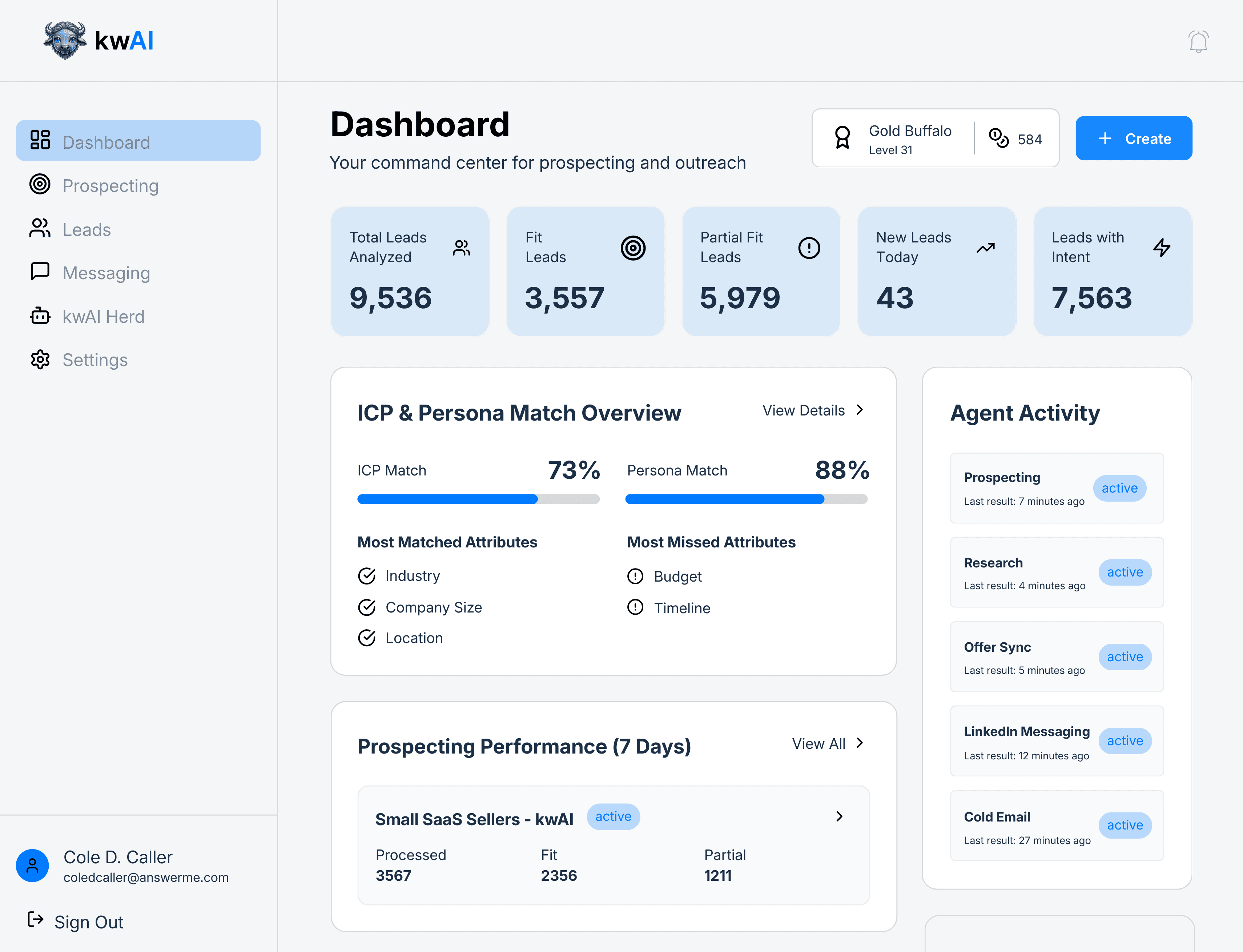Click the user avatar for Cole D. Caller
Image resolution: width=1243 pixels, height=952 pixels.
[32, 865]
